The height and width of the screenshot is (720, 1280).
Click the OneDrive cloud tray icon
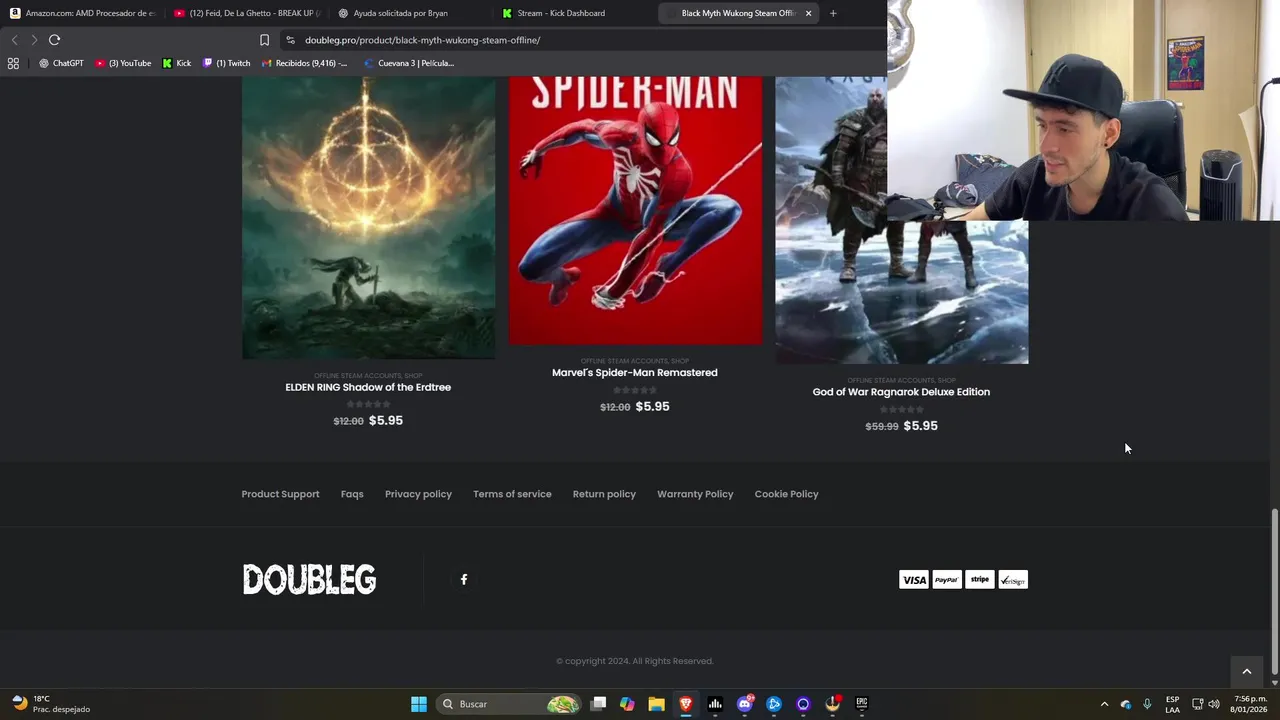click(1126, 704)
